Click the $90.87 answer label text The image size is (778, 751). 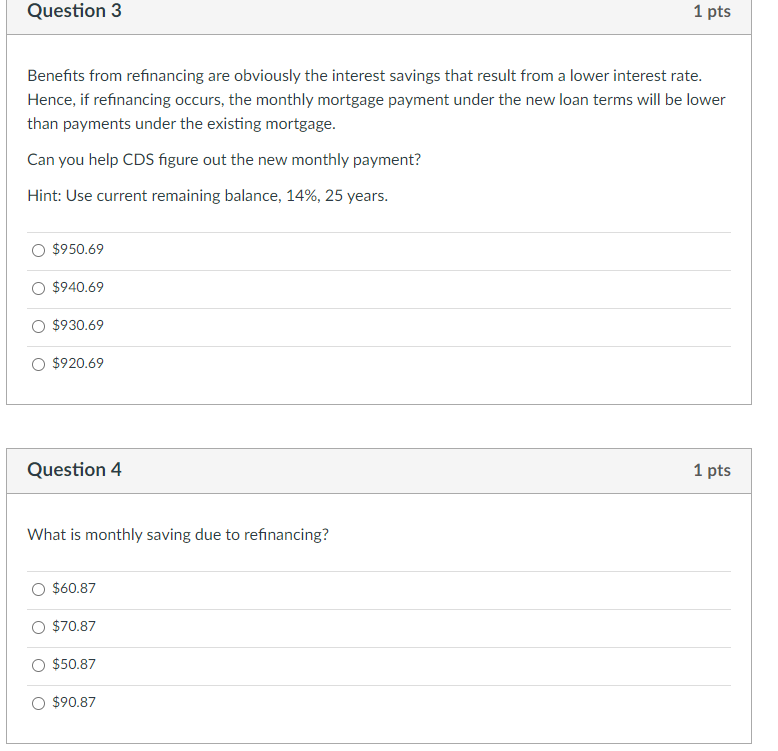74,703
